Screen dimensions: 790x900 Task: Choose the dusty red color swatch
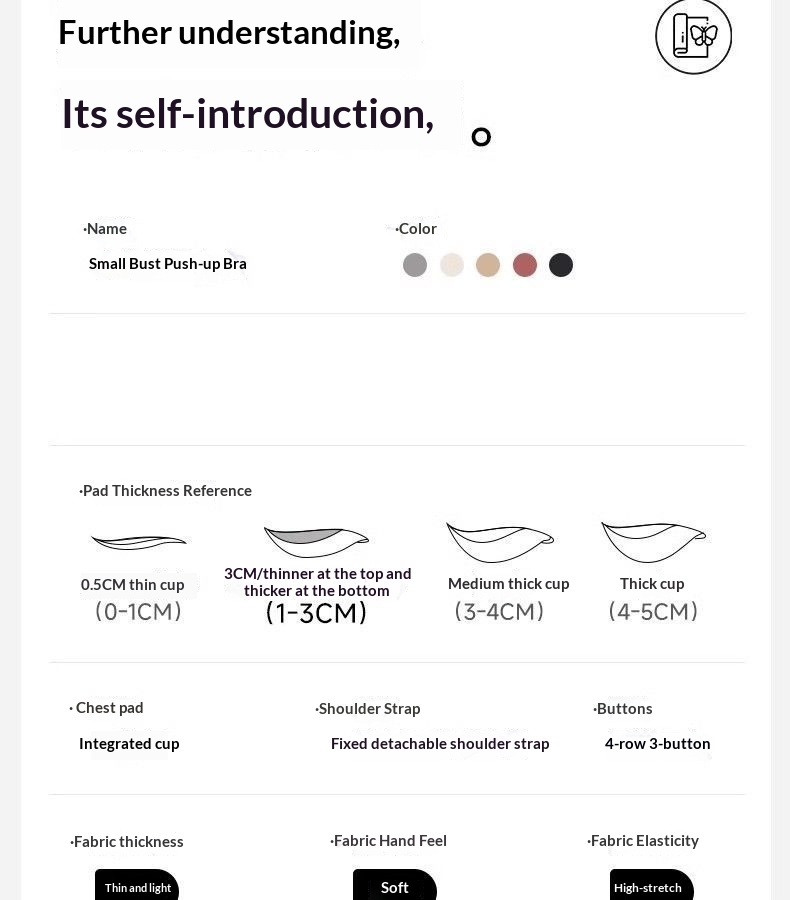point(525,265)
